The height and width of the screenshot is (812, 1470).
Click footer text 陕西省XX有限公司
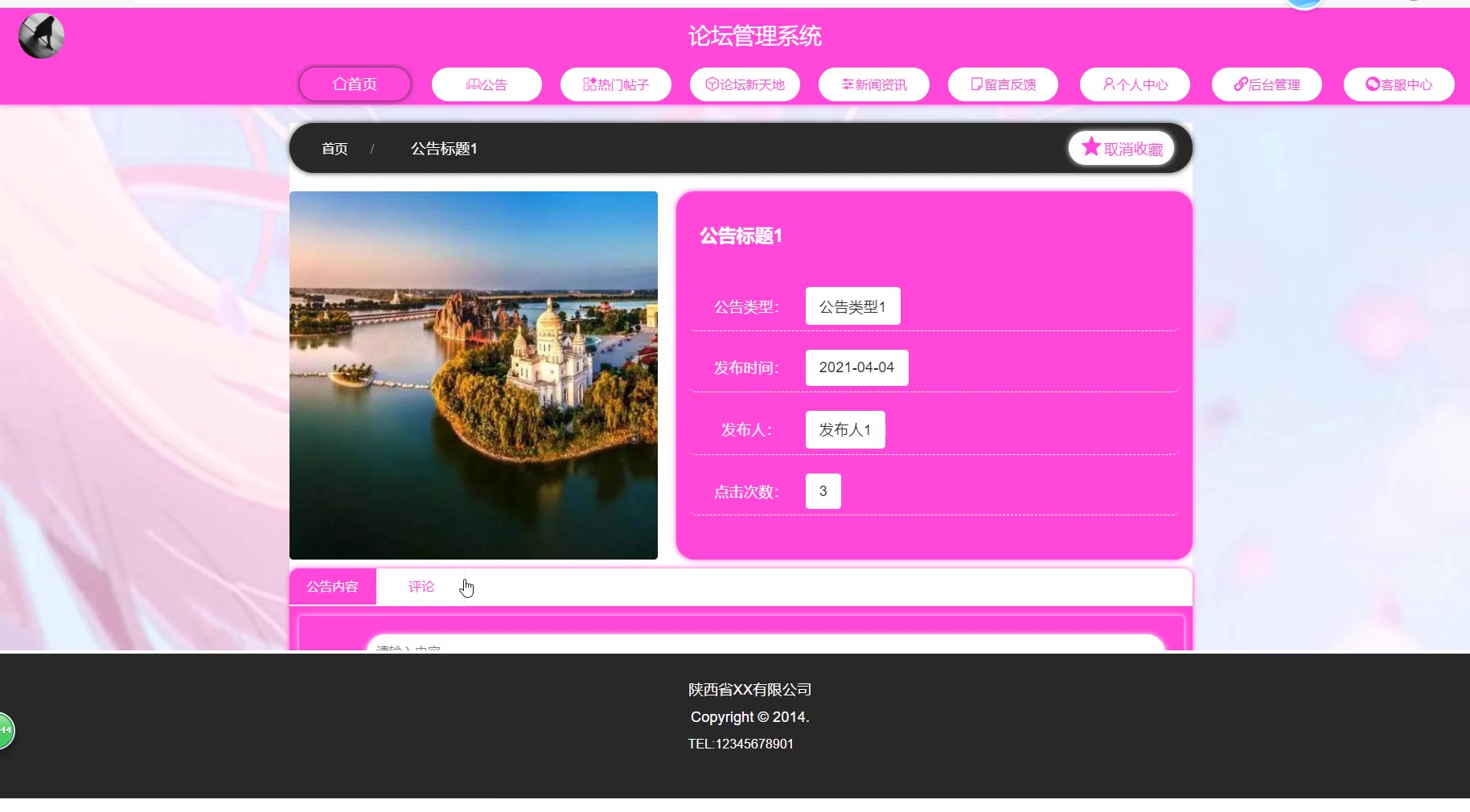tap(749, 690)
